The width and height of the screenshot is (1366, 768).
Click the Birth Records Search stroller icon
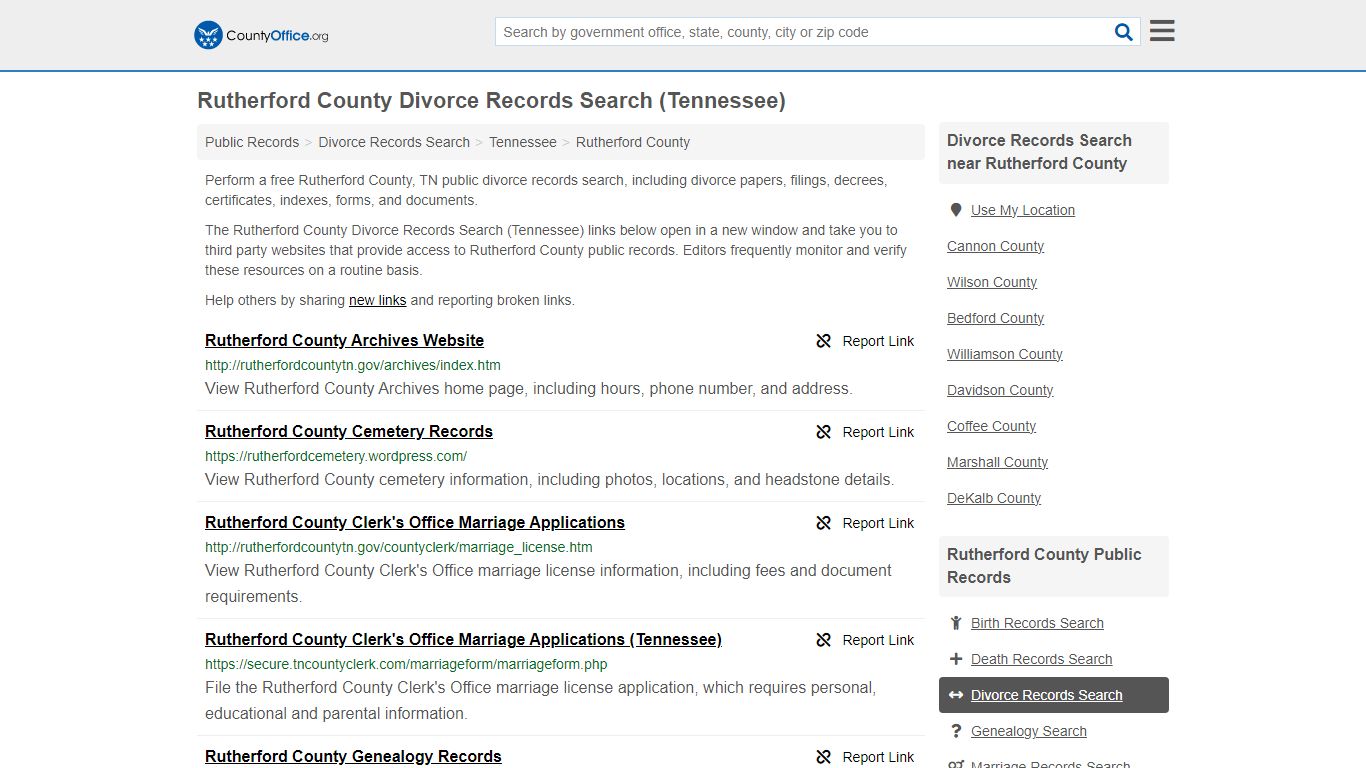955,622
